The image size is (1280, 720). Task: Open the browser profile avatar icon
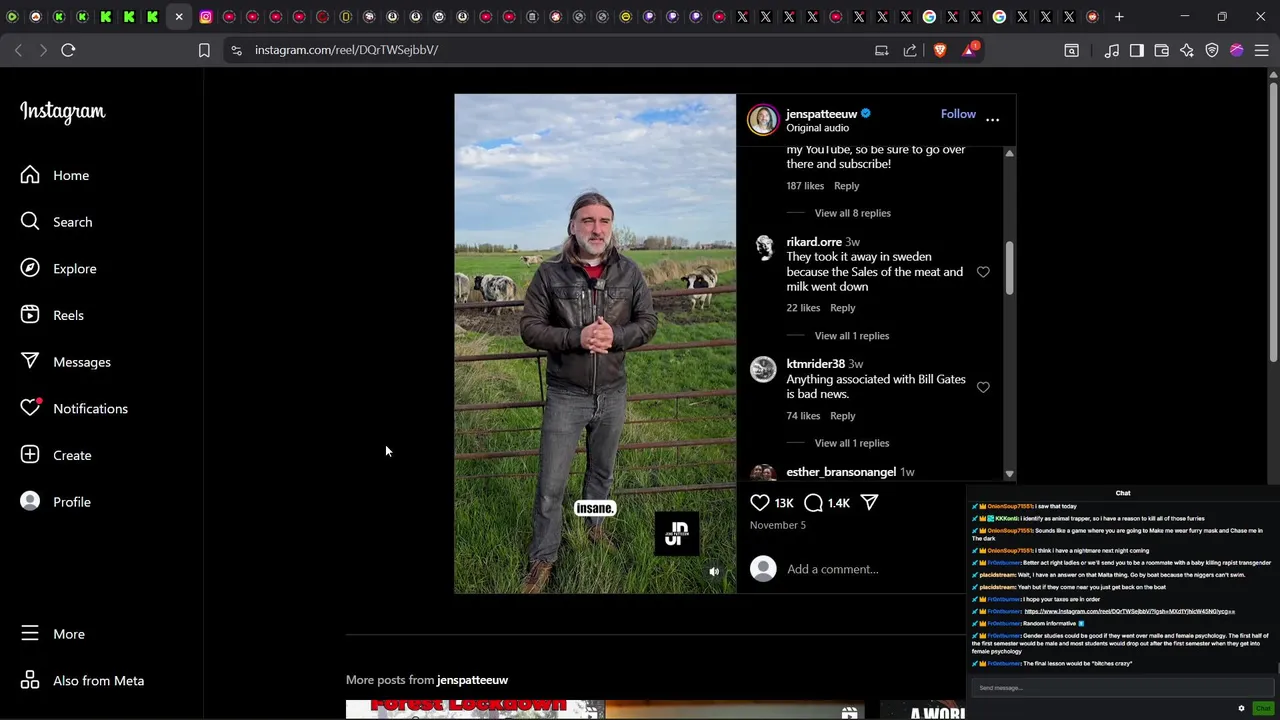tap(1237, 50)
